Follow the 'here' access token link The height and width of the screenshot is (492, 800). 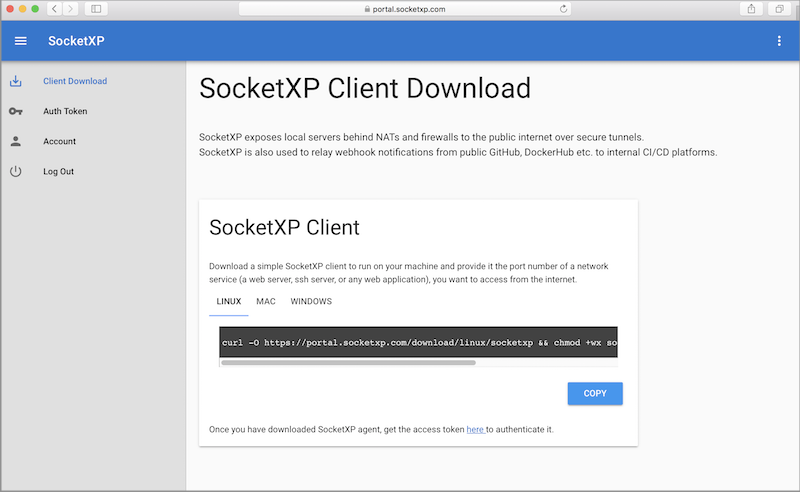pos(475,430)
